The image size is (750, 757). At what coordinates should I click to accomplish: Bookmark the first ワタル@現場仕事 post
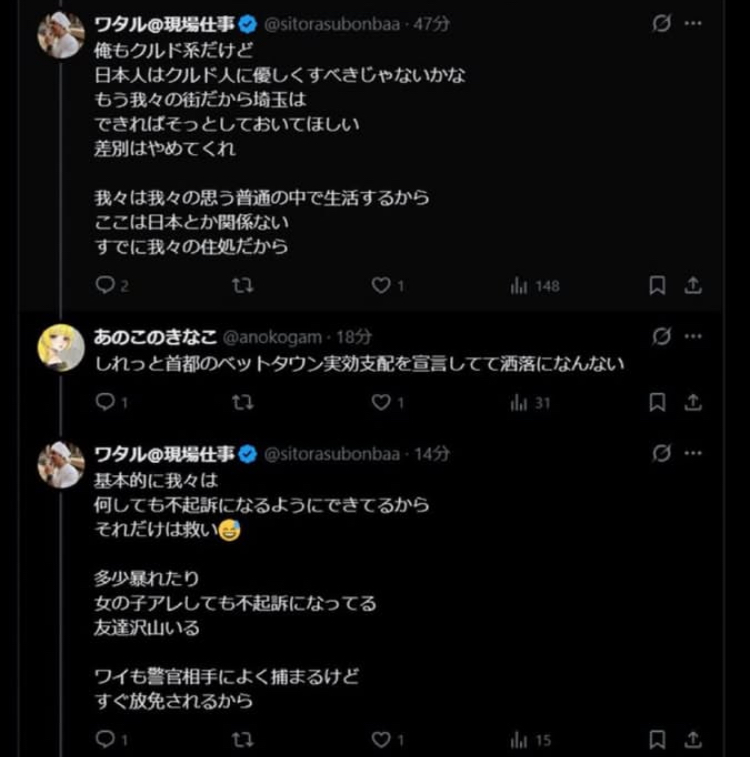657,286
